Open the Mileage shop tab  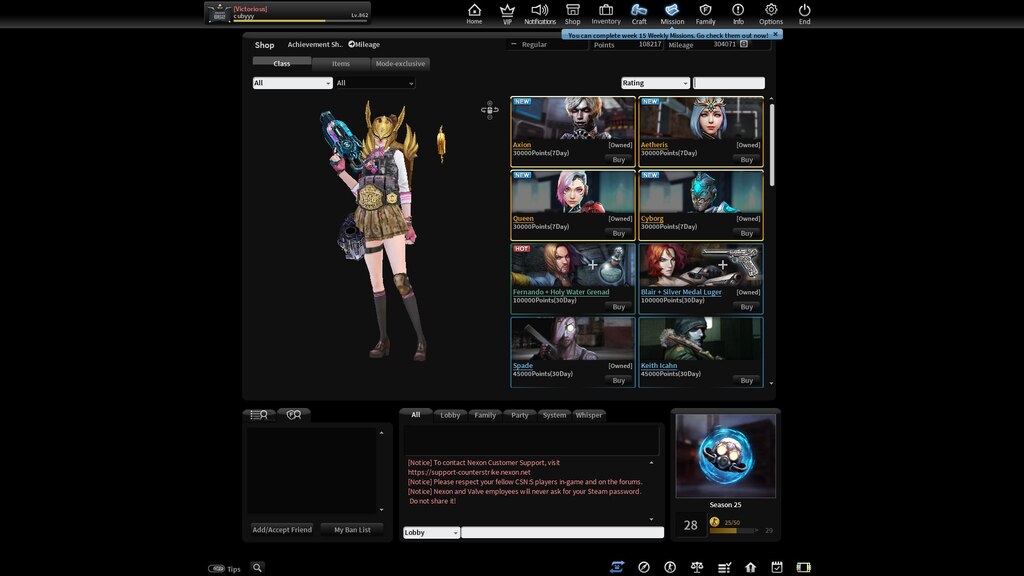(x=364, y=44)
